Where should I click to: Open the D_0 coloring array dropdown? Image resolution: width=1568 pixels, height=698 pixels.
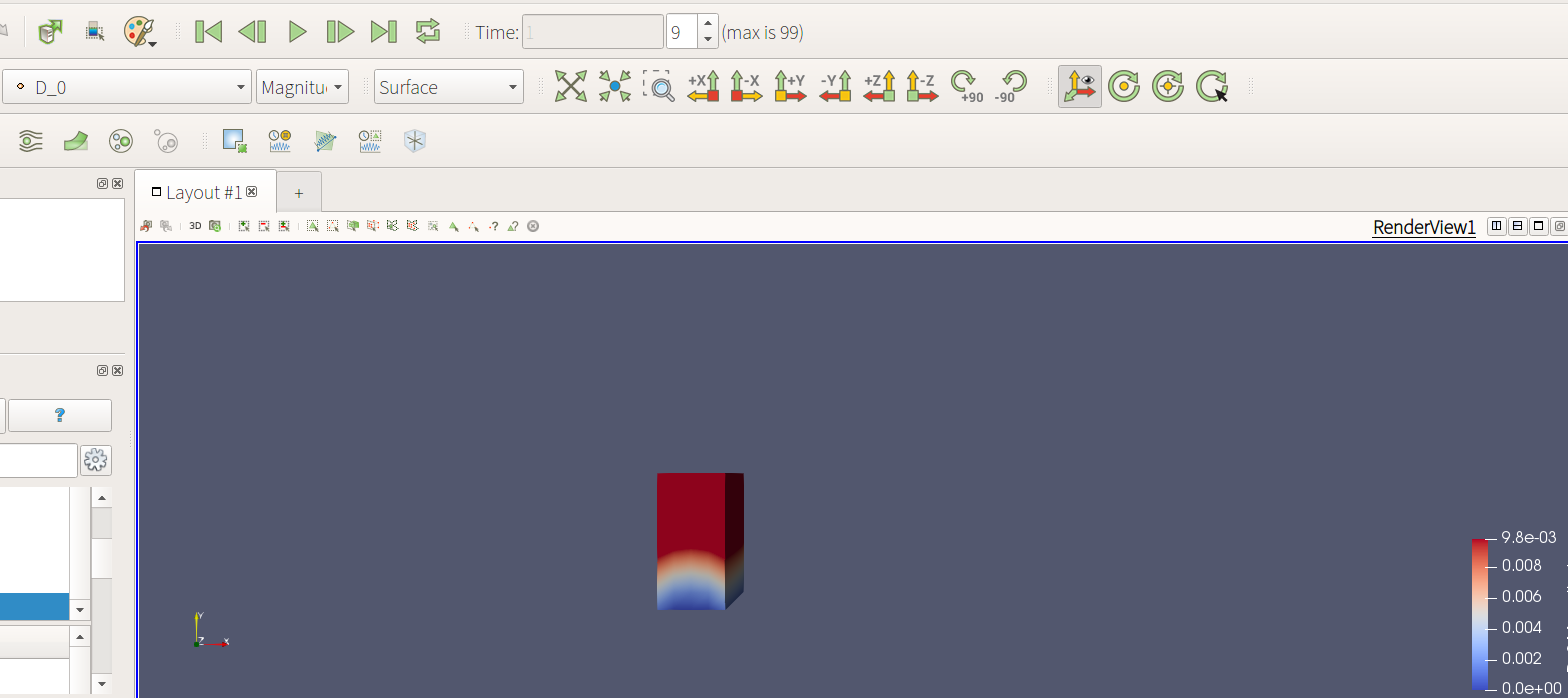pos(127,87)
